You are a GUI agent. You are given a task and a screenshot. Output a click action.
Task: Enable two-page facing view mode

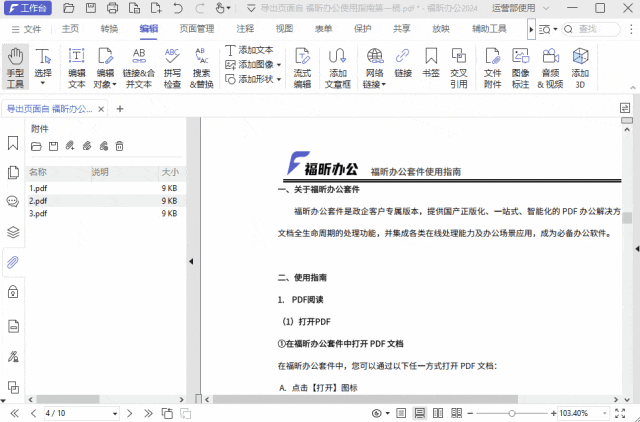coord(438,414)
